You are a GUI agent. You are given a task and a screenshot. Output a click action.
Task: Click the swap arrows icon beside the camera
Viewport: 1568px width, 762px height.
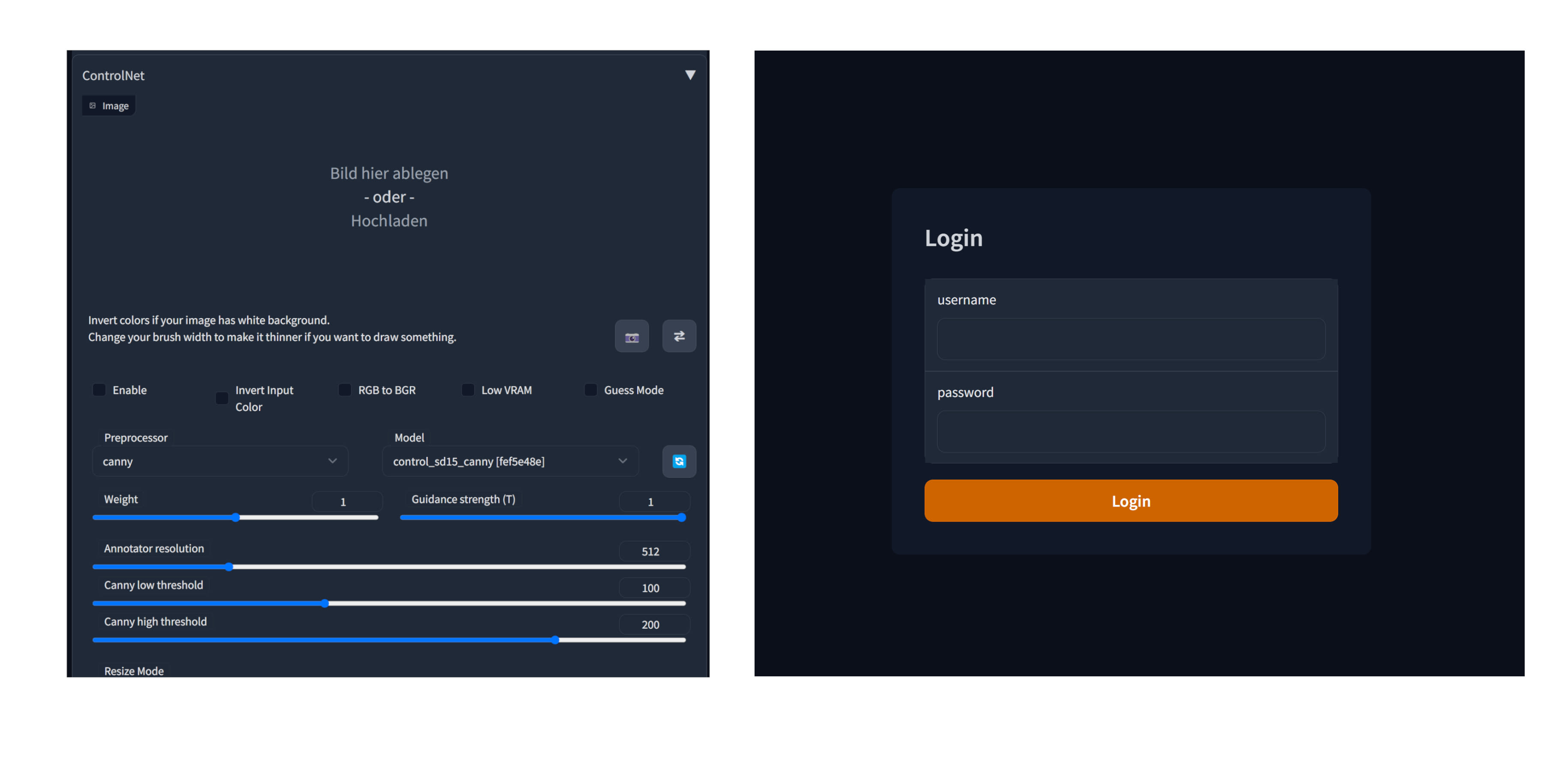[679, 336]
